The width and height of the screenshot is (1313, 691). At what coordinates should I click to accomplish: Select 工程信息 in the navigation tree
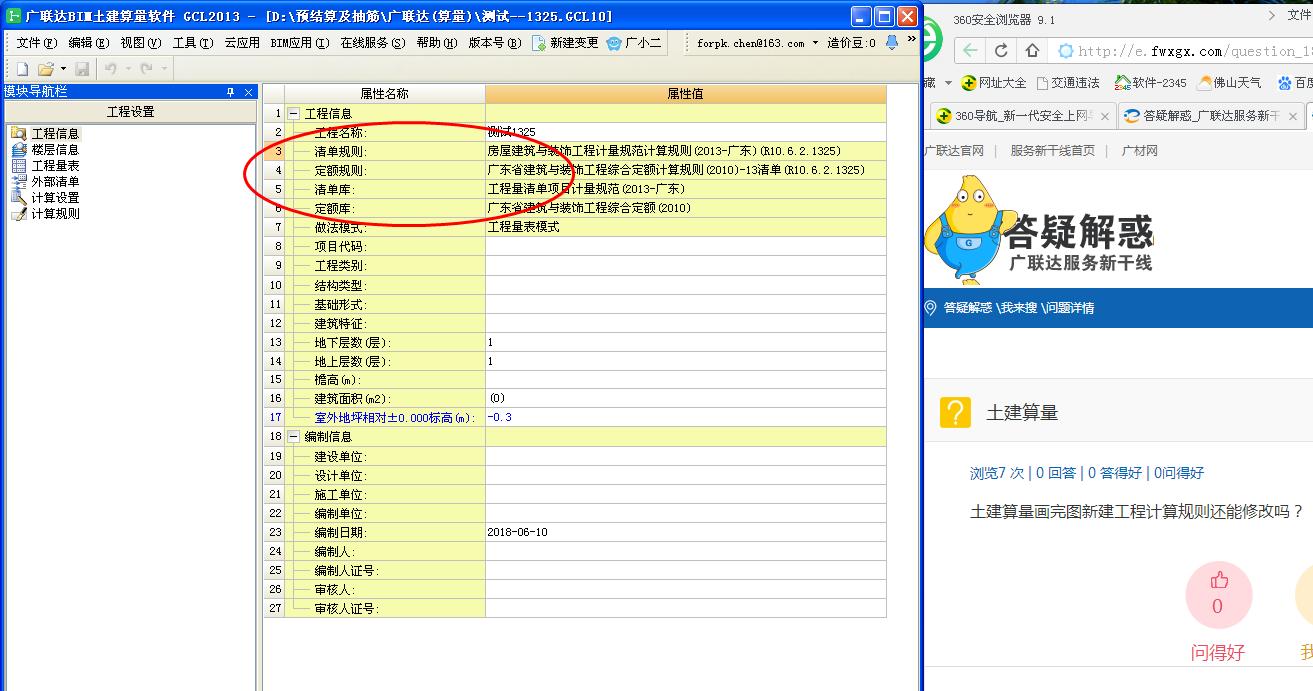[x=55, y=133]
